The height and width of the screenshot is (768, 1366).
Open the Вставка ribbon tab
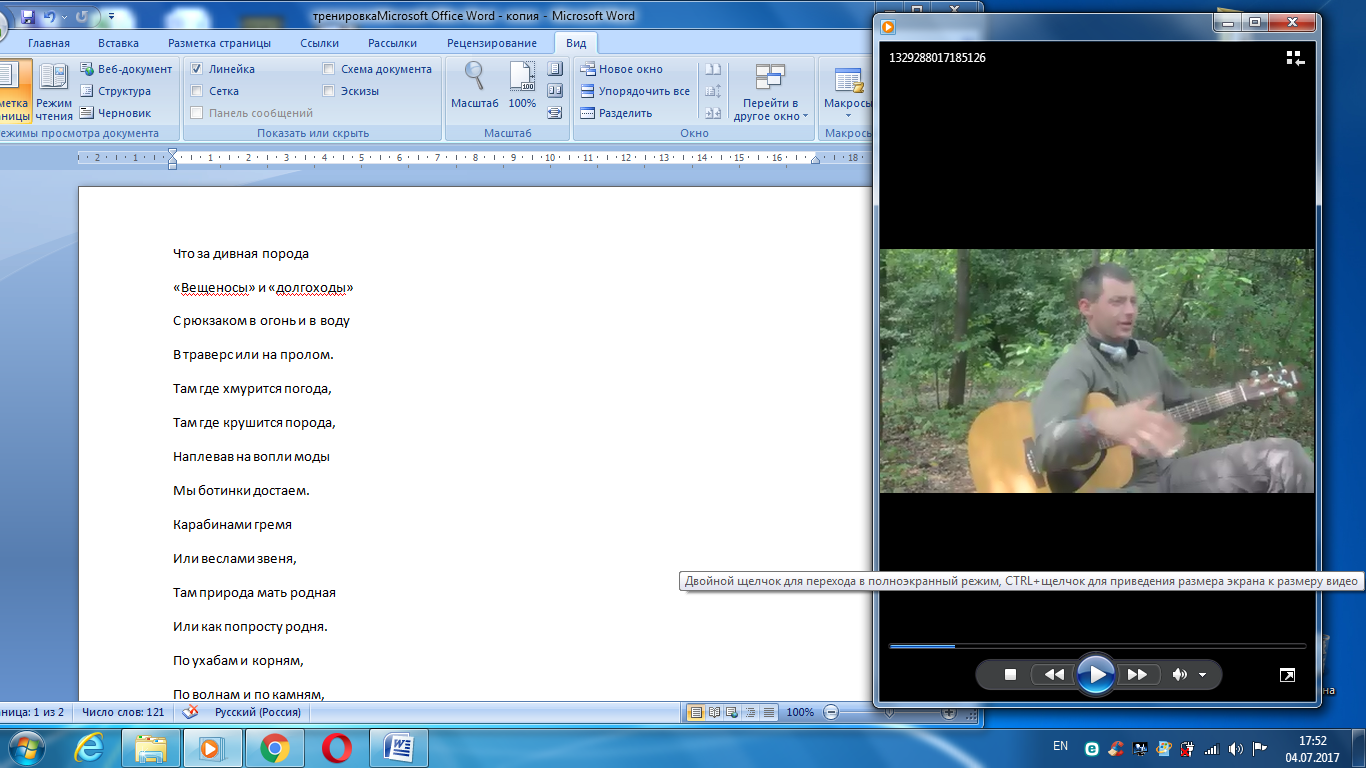pos(119,43)
